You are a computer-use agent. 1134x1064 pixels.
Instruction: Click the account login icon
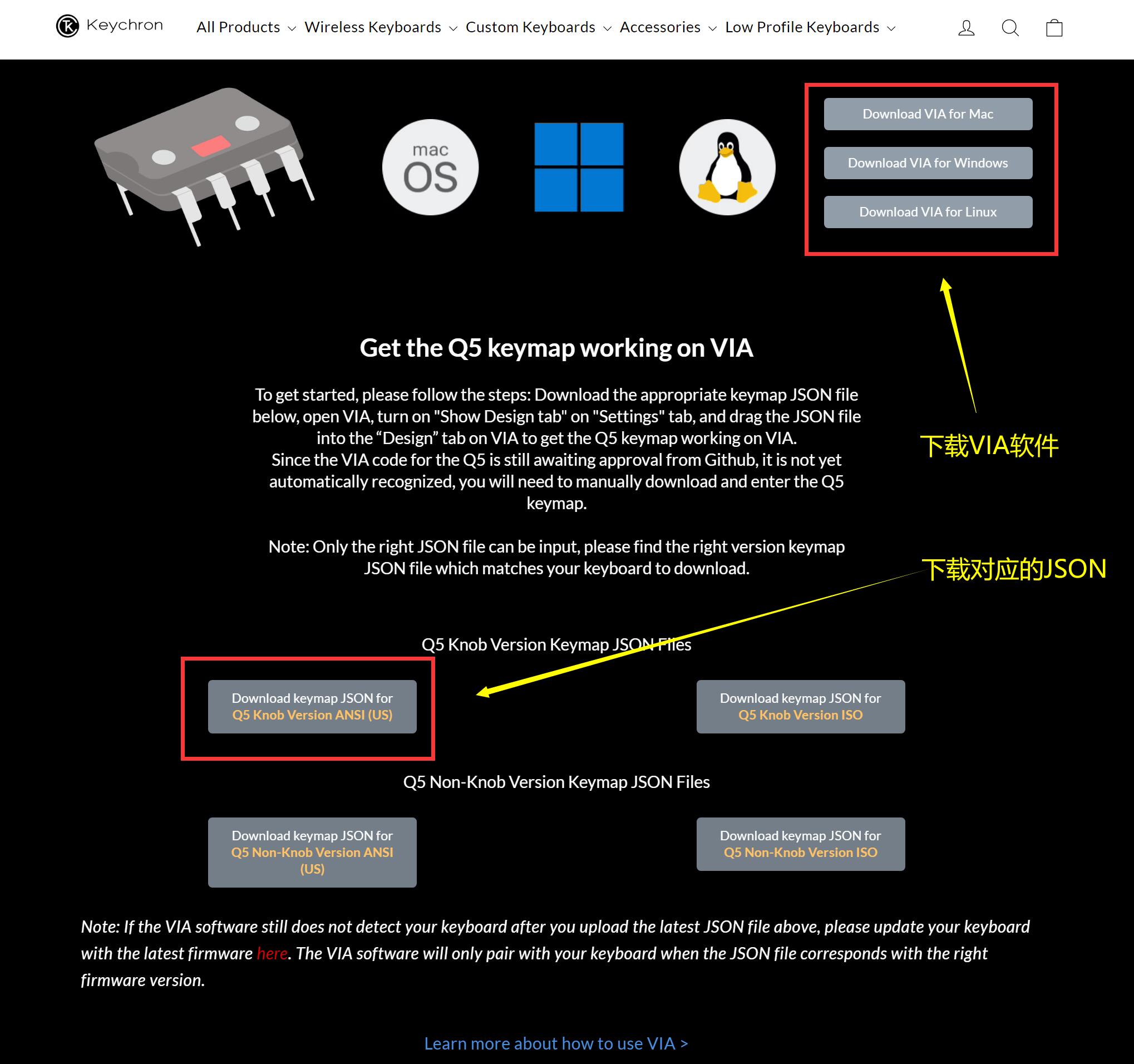pyautogui.click(x=967, y=27)
